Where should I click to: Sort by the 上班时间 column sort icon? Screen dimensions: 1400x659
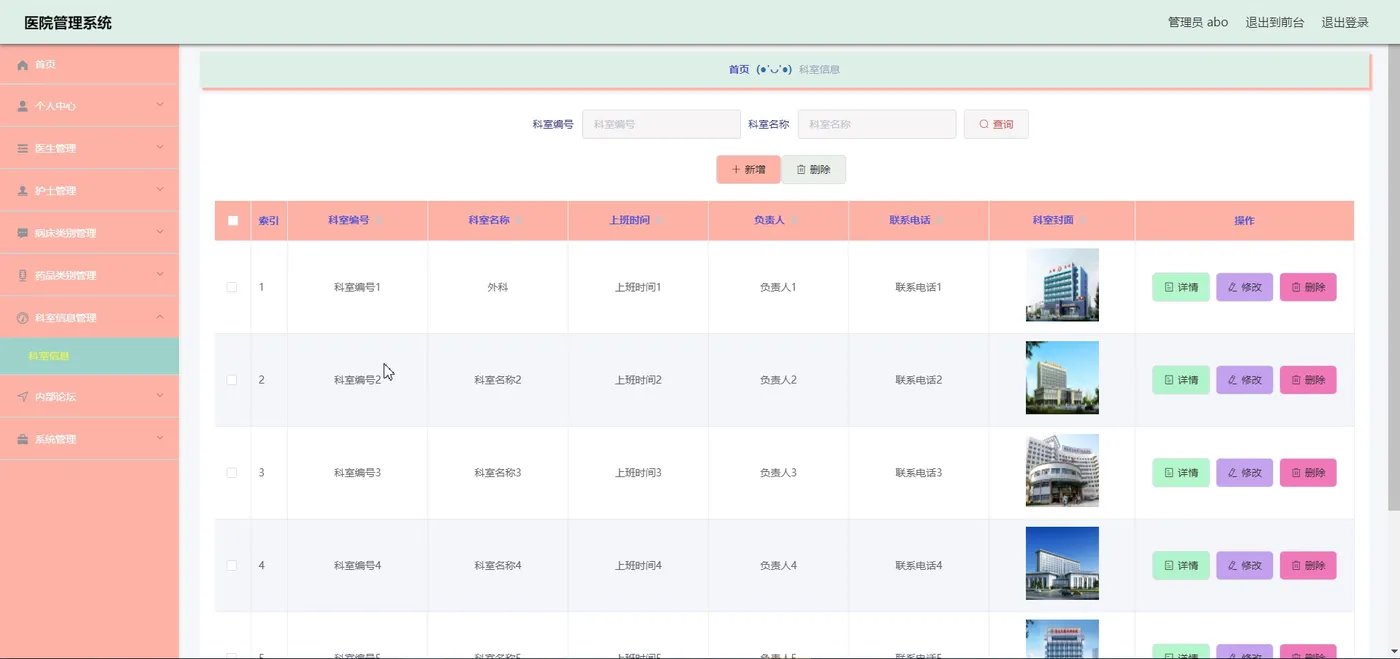pyautogui.click(x=660, y=221)
